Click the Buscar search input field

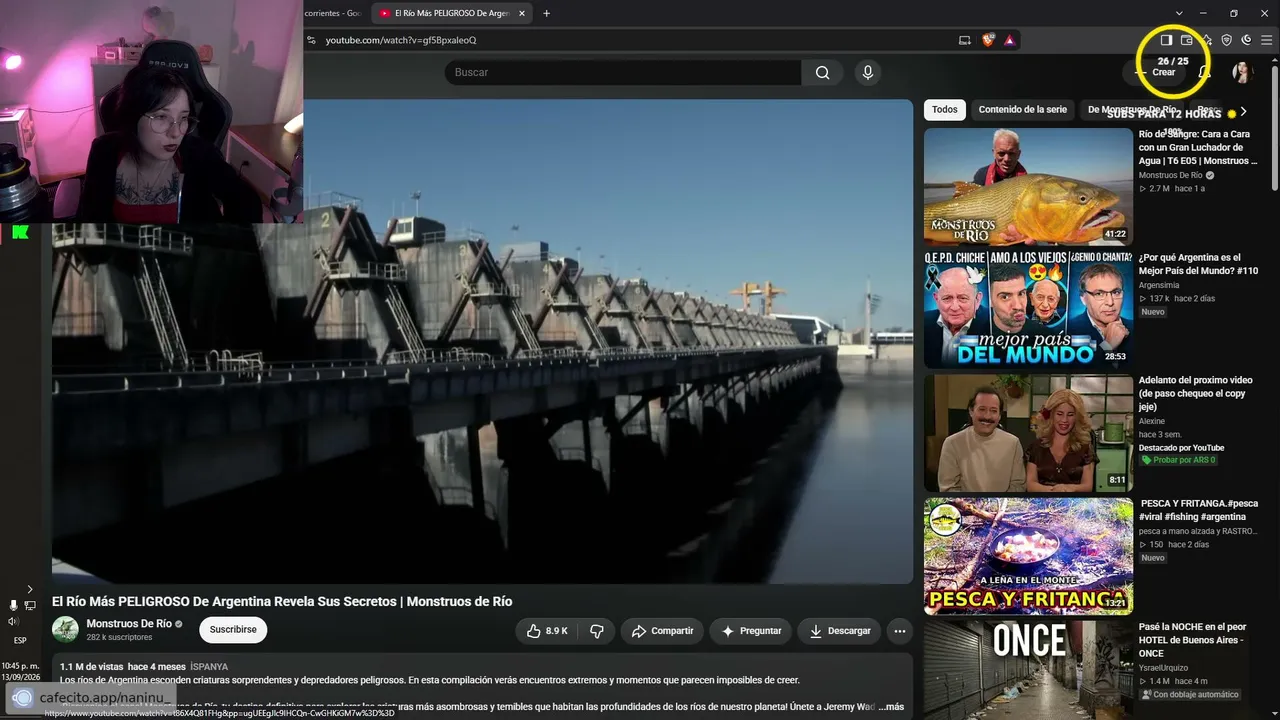point(623,72)
